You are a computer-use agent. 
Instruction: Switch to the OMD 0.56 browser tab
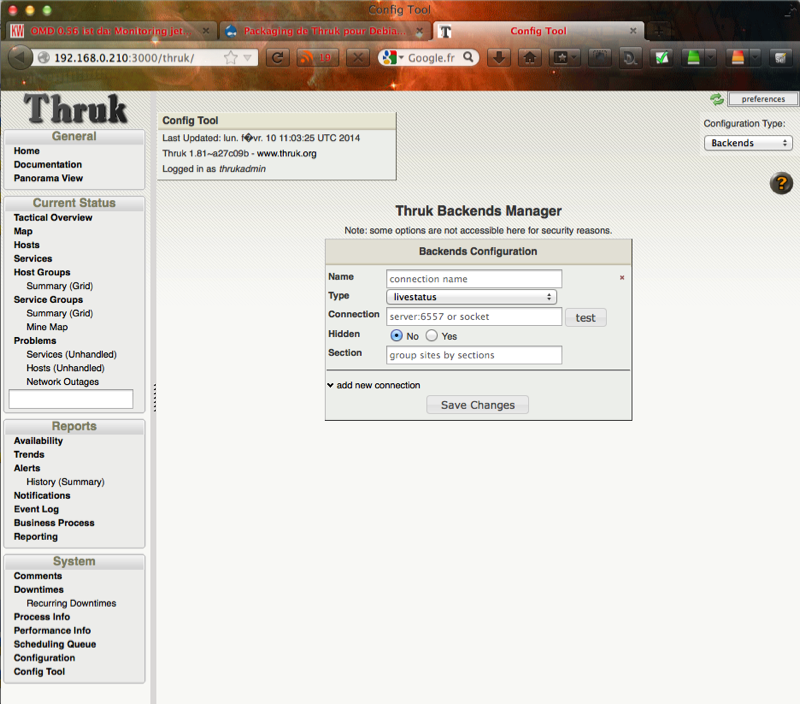point(108,31)
